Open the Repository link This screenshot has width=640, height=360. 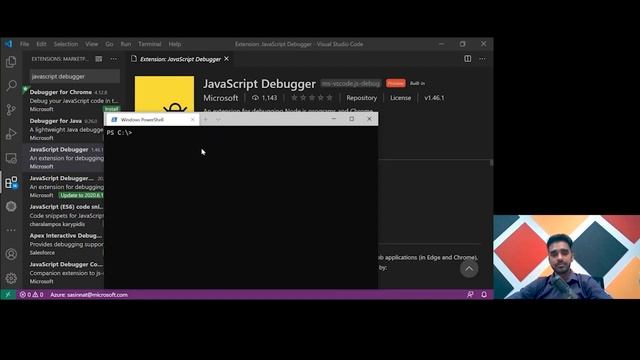(362, 98)
